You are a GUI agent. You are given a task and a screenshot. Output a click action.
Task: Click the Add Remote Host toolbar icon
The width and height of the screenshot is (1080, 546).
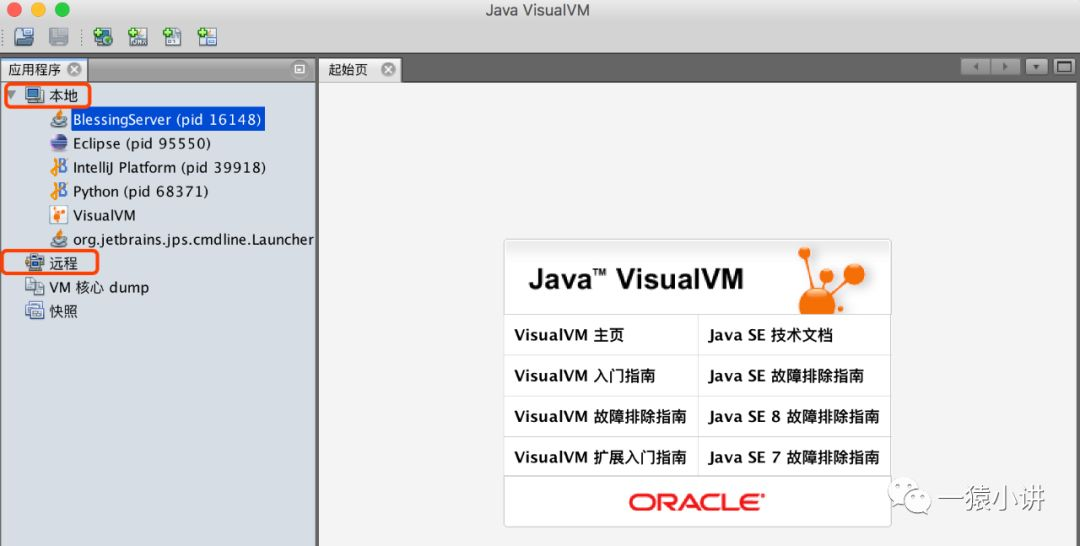coord(103,36)
